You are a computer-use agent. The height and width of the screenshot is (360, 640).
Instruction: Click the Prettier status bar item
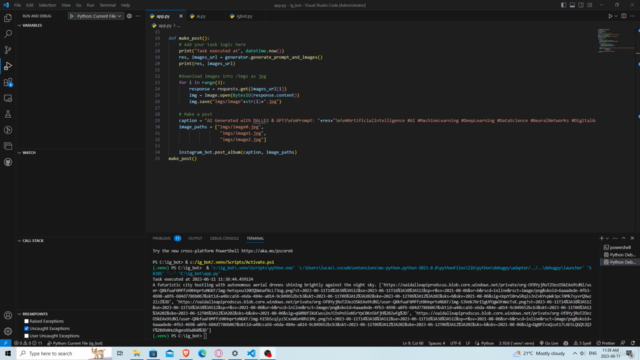click(605, 343)
